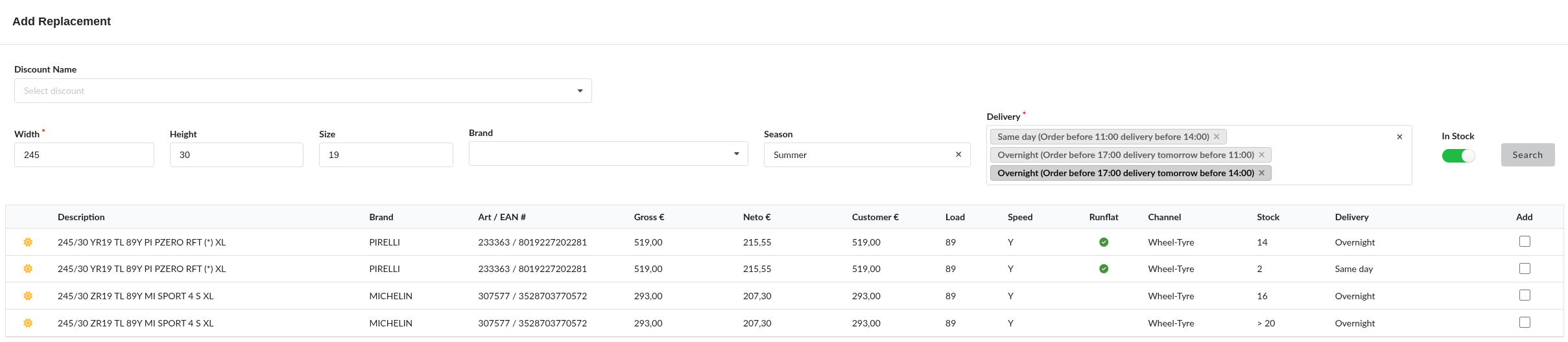This screenshot has height=342, width=1568.
Task: Click summer sun icon on first Pirelli row
Action: 28,242
